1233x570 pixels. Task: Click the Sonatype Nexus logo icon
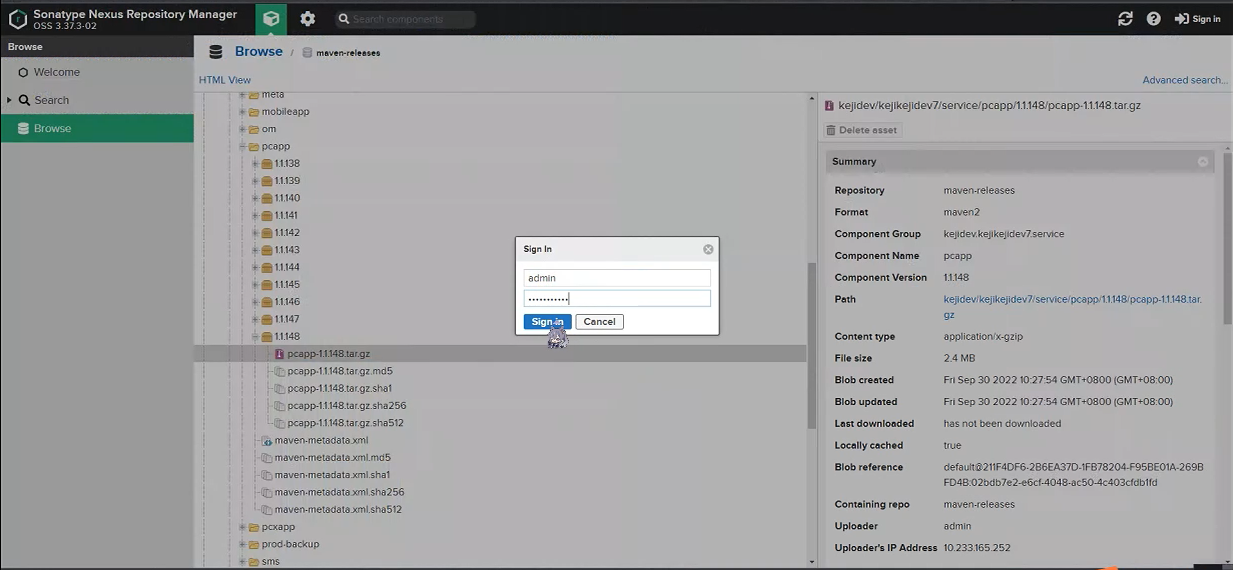(17, 19)
